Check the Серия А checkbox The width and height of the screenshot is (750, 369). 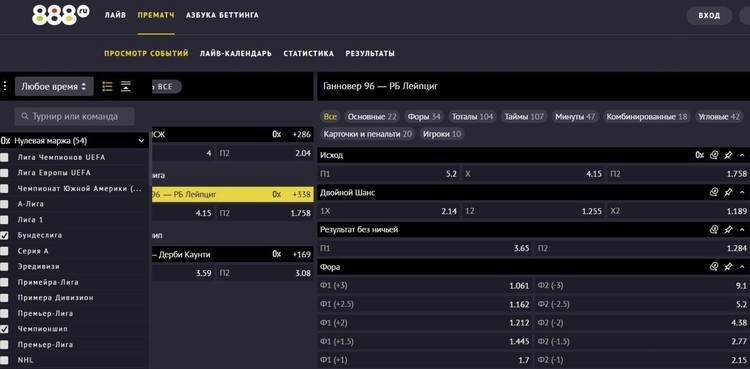[4, 251]
